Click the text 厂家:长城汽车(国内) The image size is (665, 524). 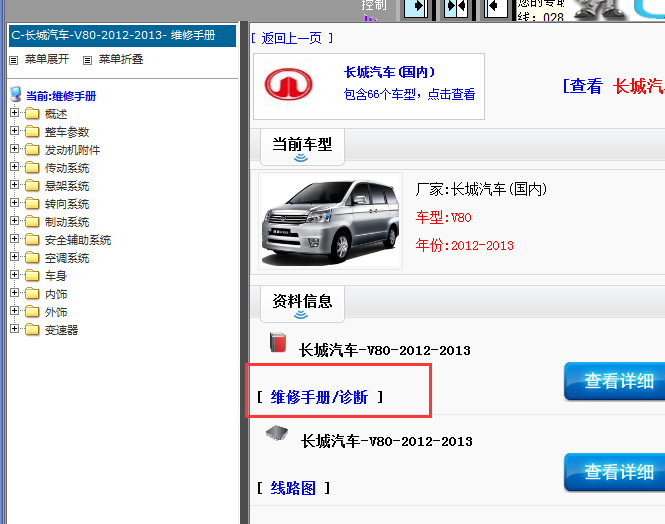point(481,189)
